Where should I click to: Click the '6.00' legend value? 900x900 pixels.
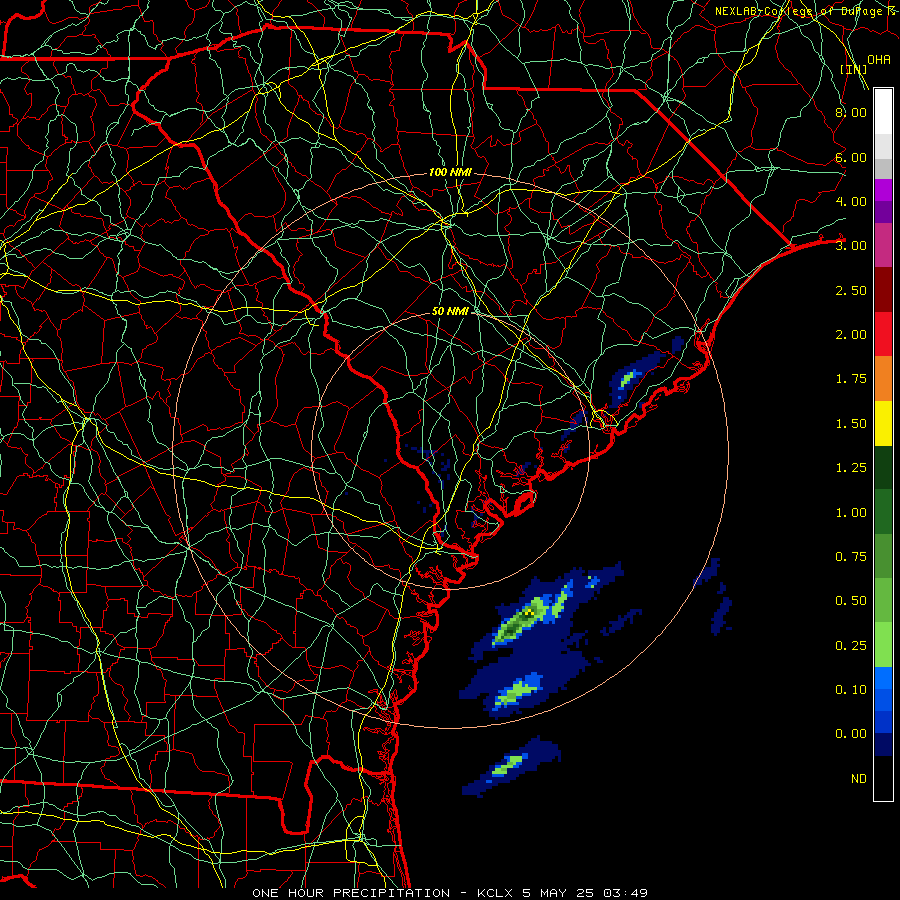(851, 157)
